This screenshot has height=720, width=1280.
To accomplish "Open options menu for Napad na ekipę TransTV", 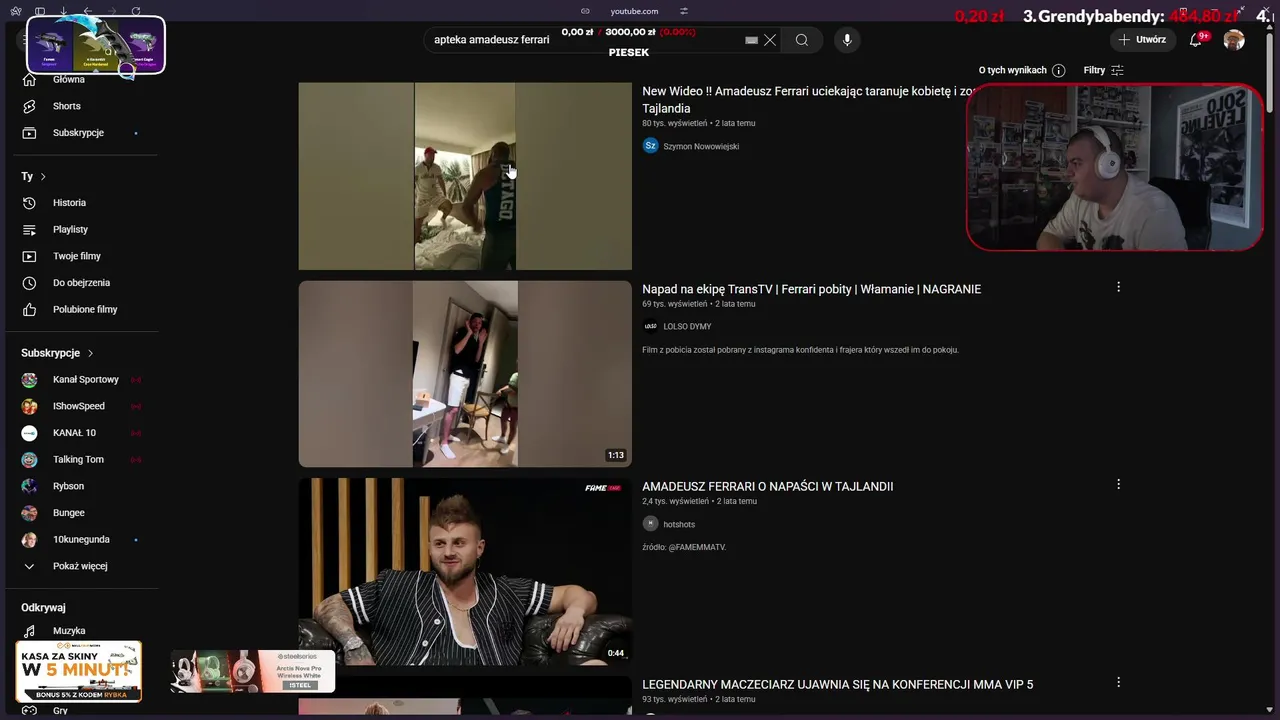I will (1118, 287).
